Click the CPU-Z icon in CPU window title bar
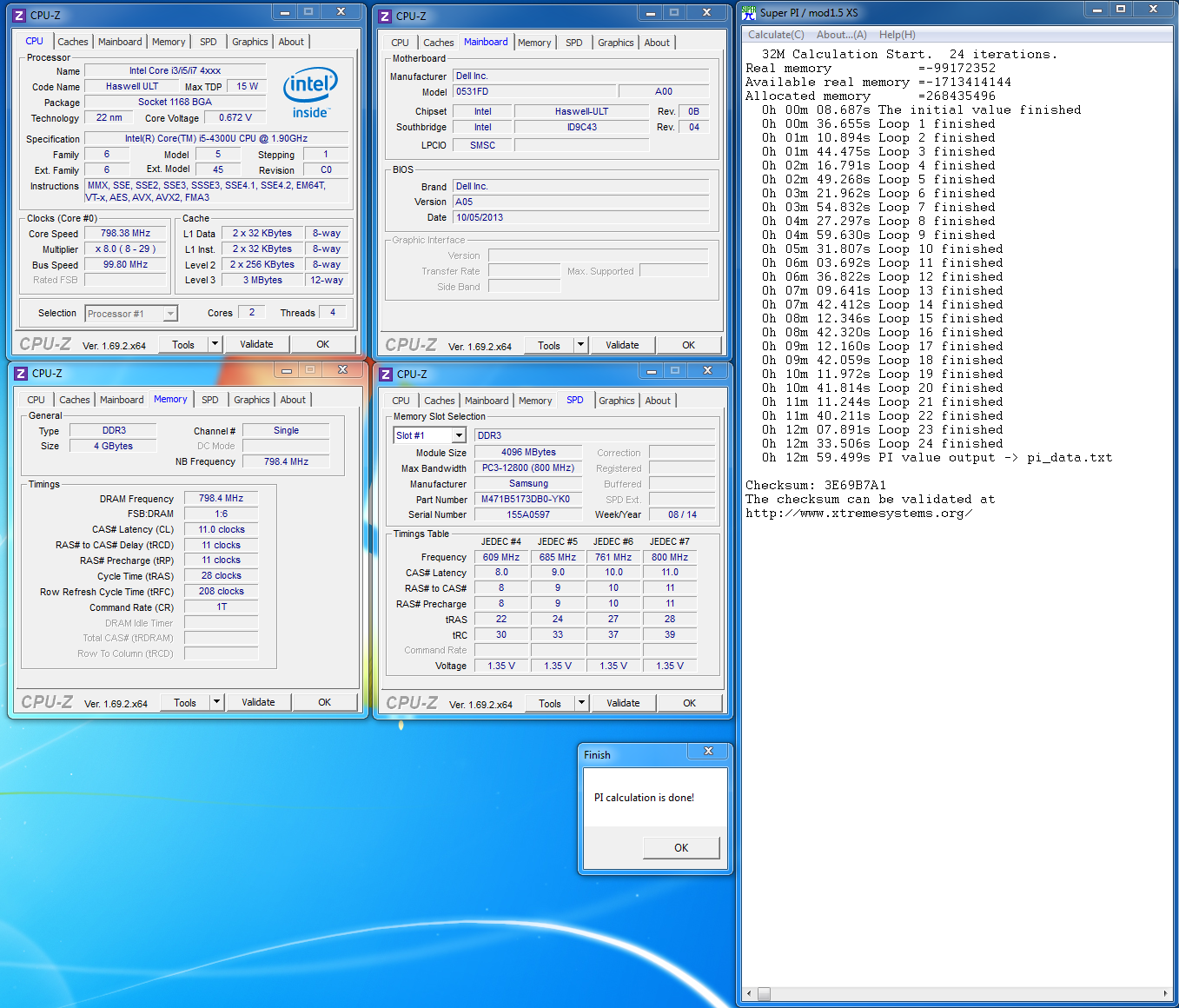The height and width of the screenshot is (1008, 1179). pos(20,15)
